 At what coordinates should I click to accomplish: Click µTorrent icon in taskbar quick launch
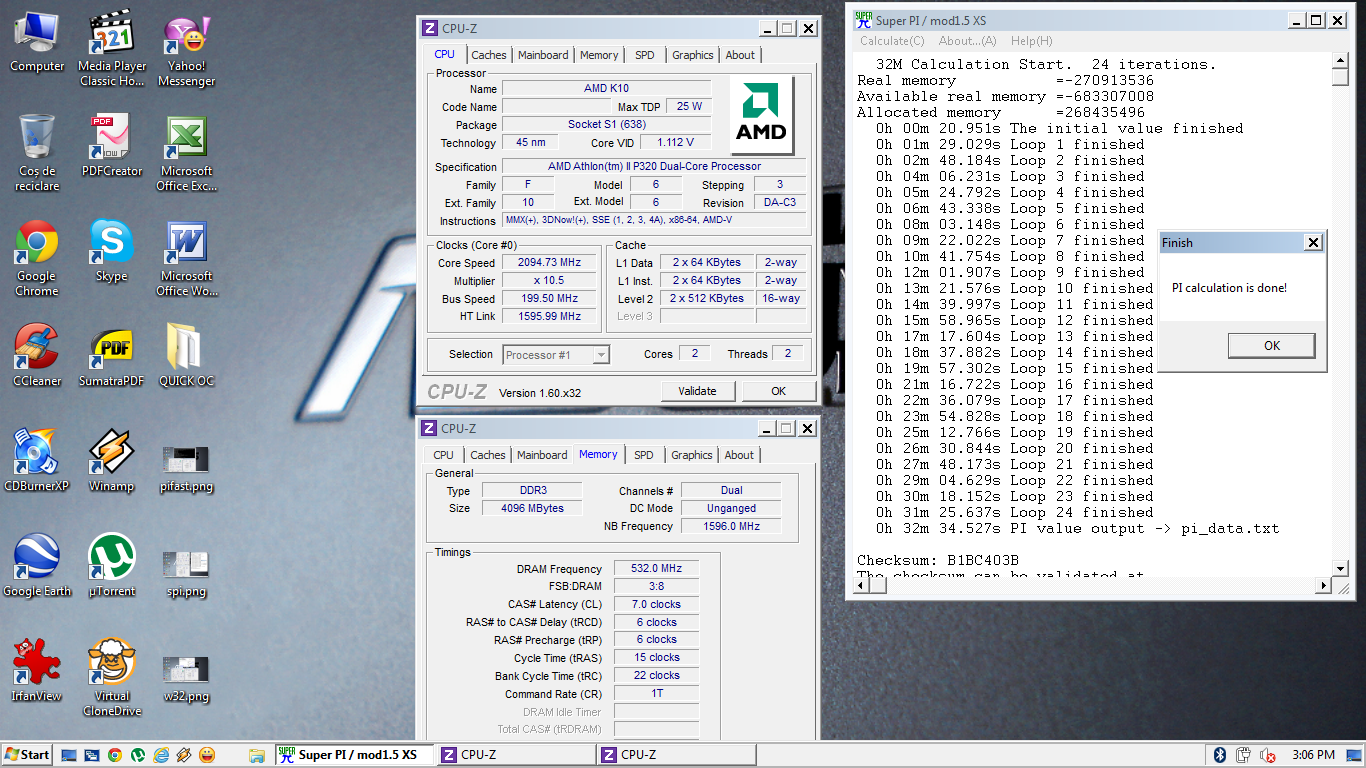pyautogui.click(x=138, y=755)
